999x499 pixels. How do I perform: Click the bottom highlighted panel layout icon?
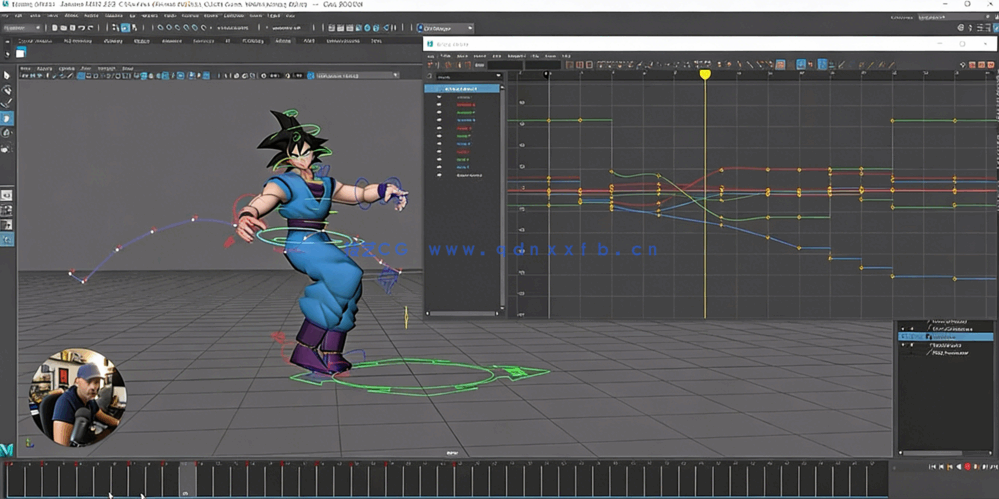(7, 239)
